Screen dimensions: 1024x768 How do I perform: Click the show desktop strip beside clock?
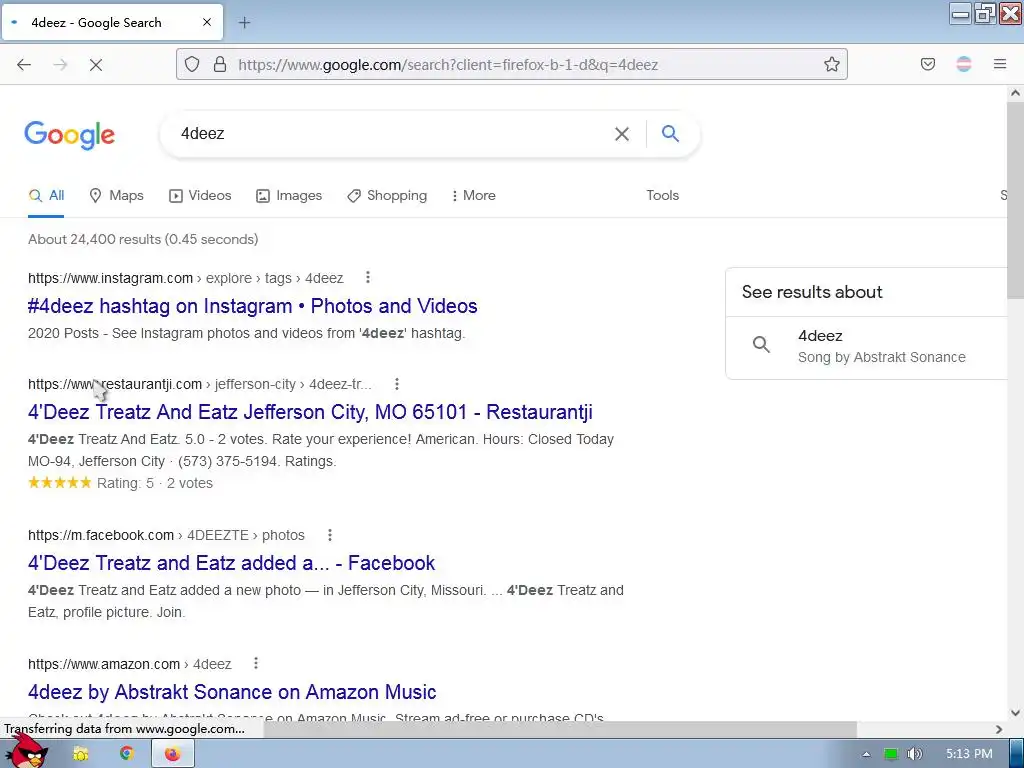(x=1017, y=754)
